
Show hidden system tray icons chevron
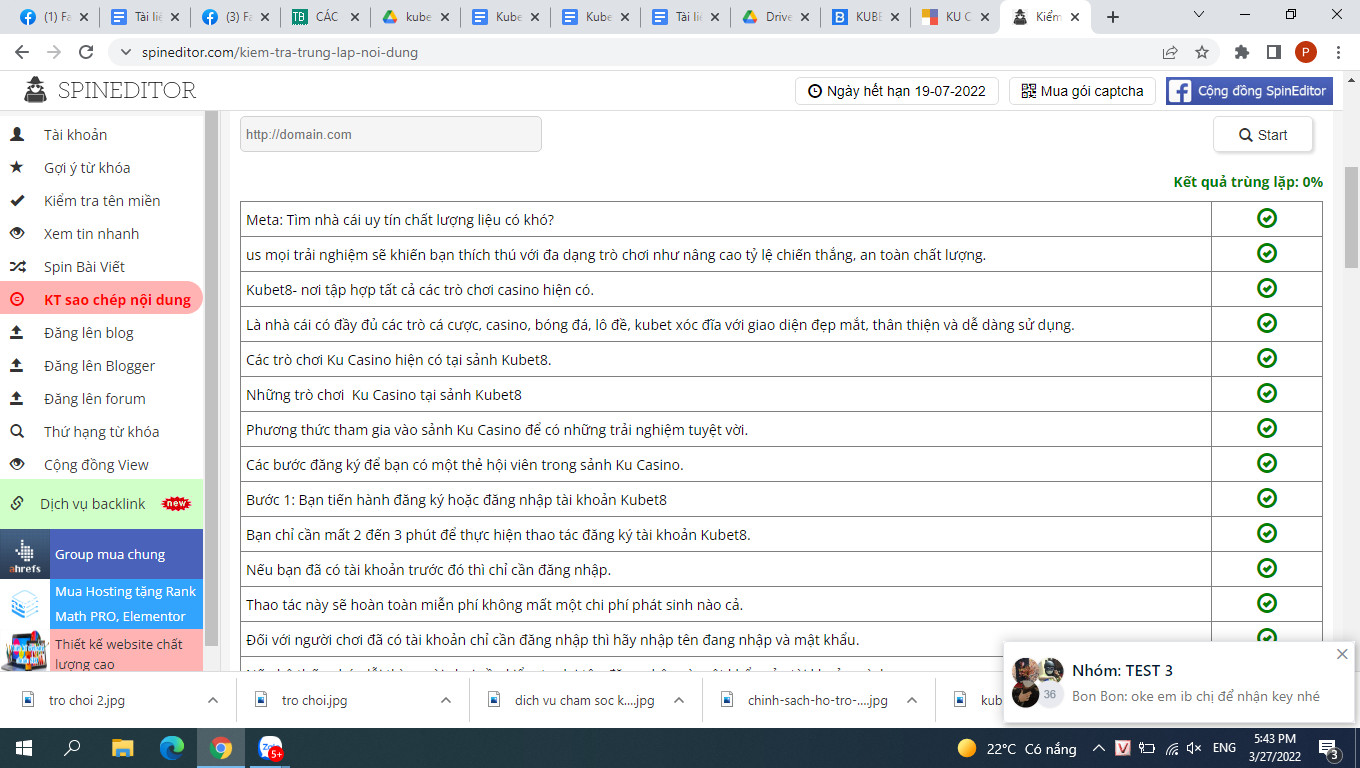[x=1098, y=748]
